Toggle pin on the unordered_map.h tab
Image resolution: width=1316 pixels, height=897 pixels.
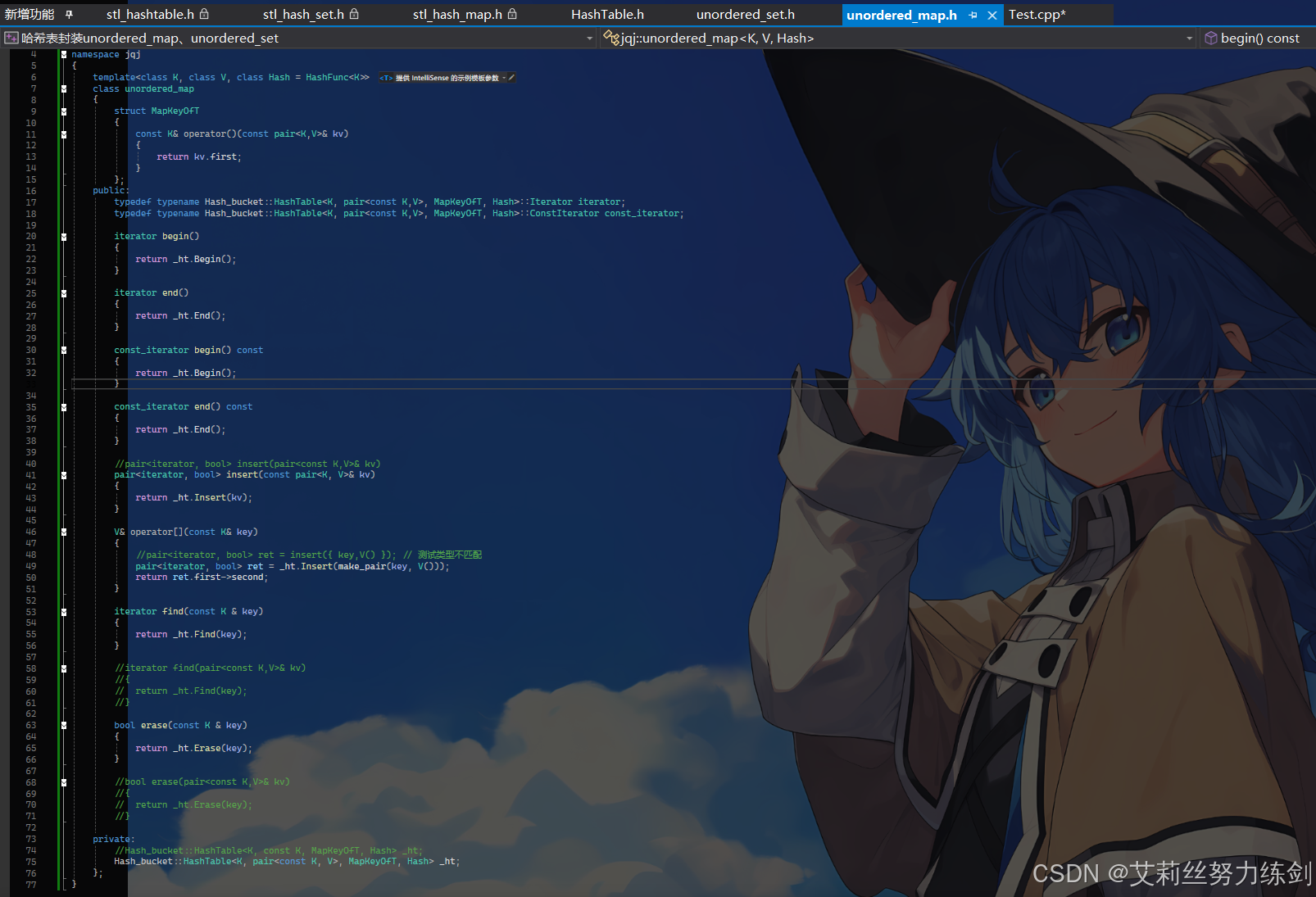[973, 15]
